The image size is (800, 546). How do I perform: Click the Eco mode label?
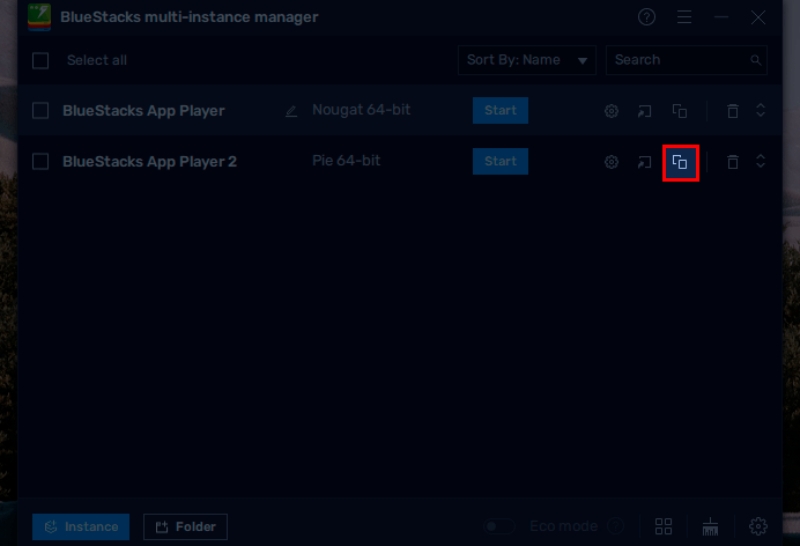[x=563, y=526]
